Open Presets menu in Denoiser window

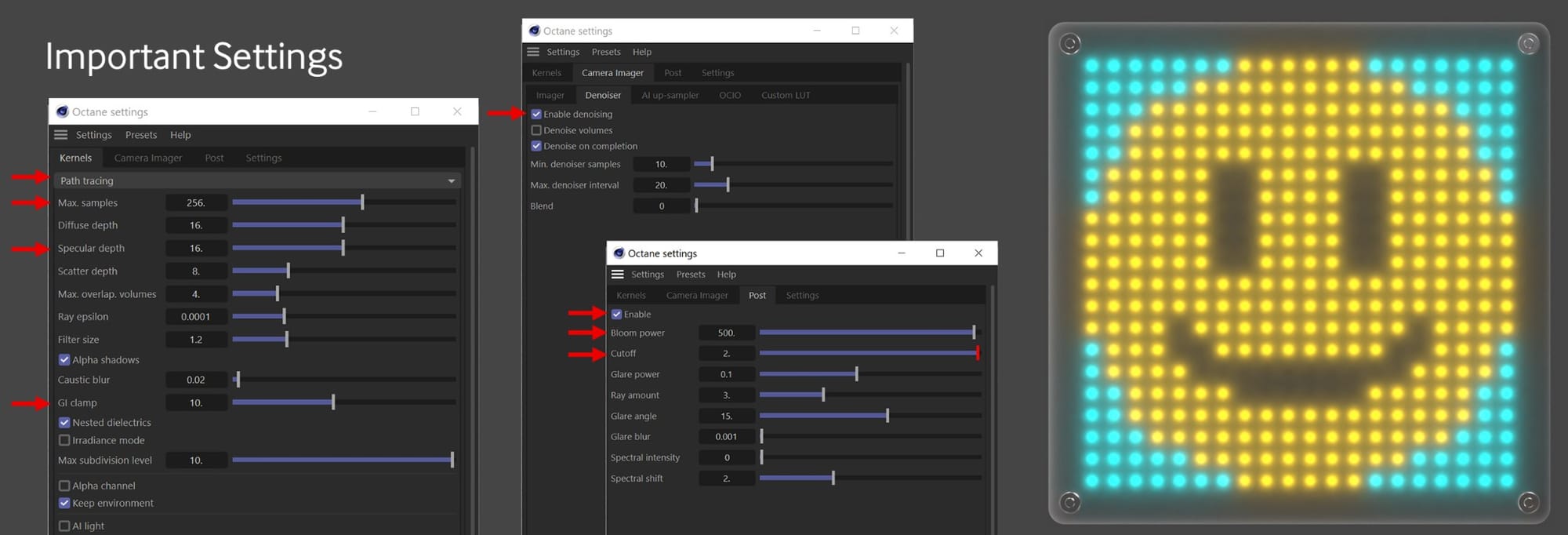click(x=606, y=52)
